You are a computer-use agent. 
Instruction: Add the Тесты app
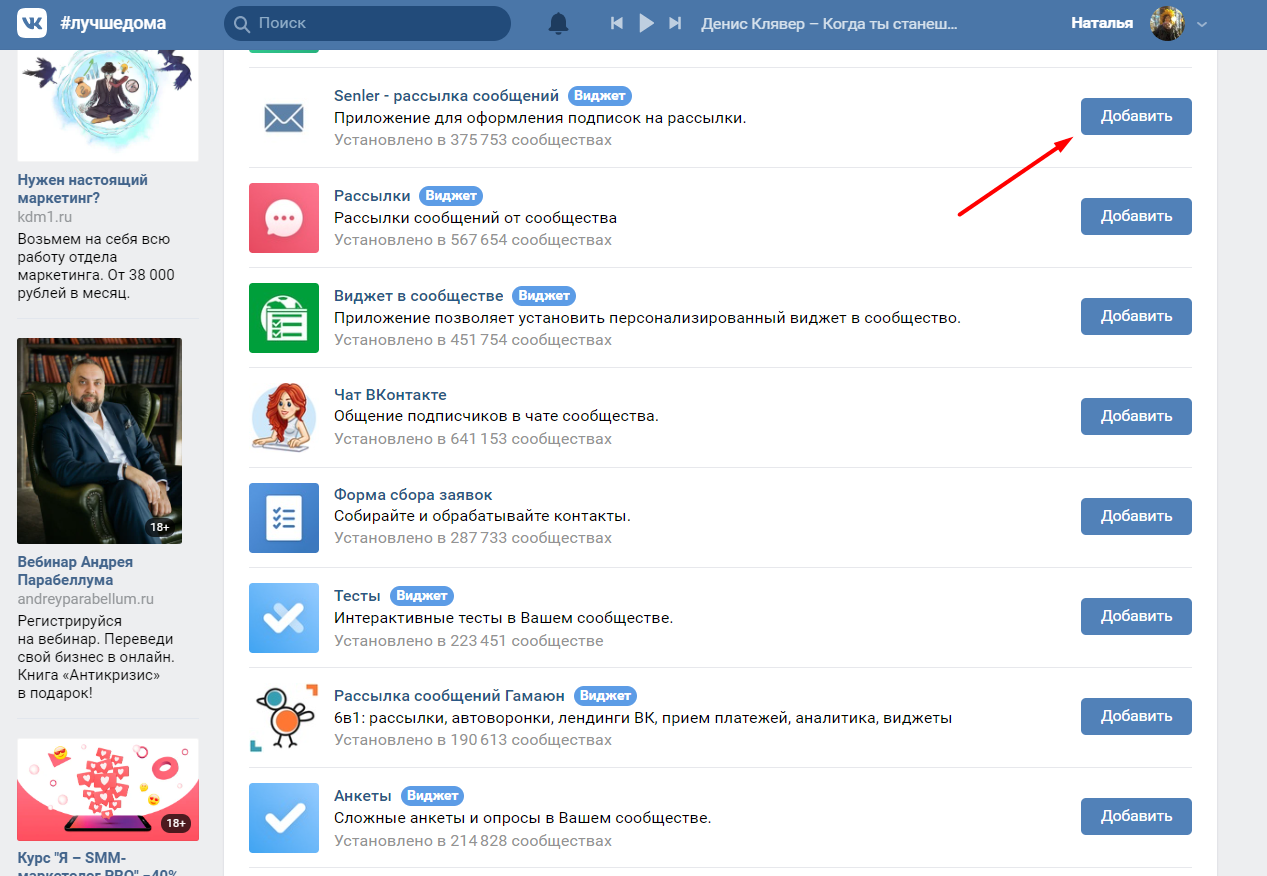coord(1136,616)
